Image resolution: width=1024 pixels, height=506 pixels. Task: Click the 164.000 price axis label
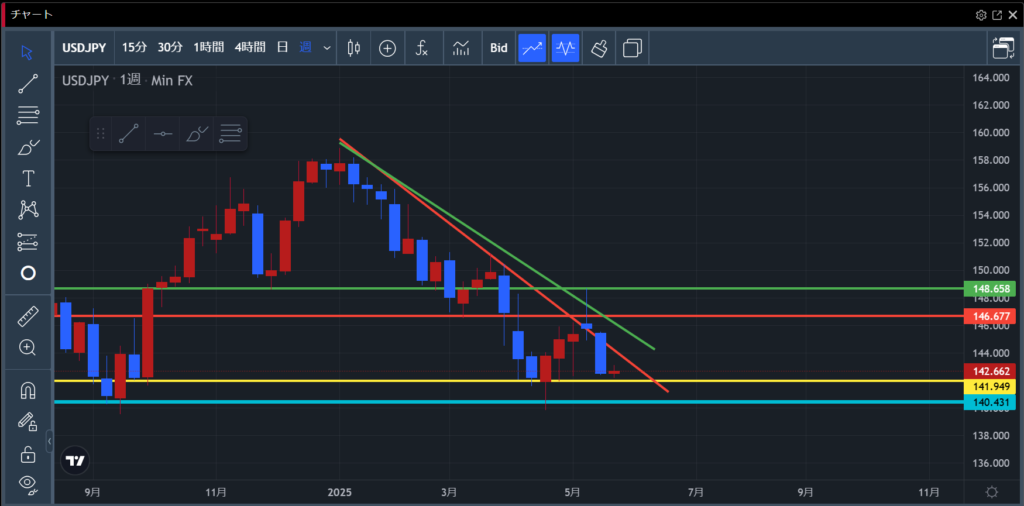coord(990,78)
